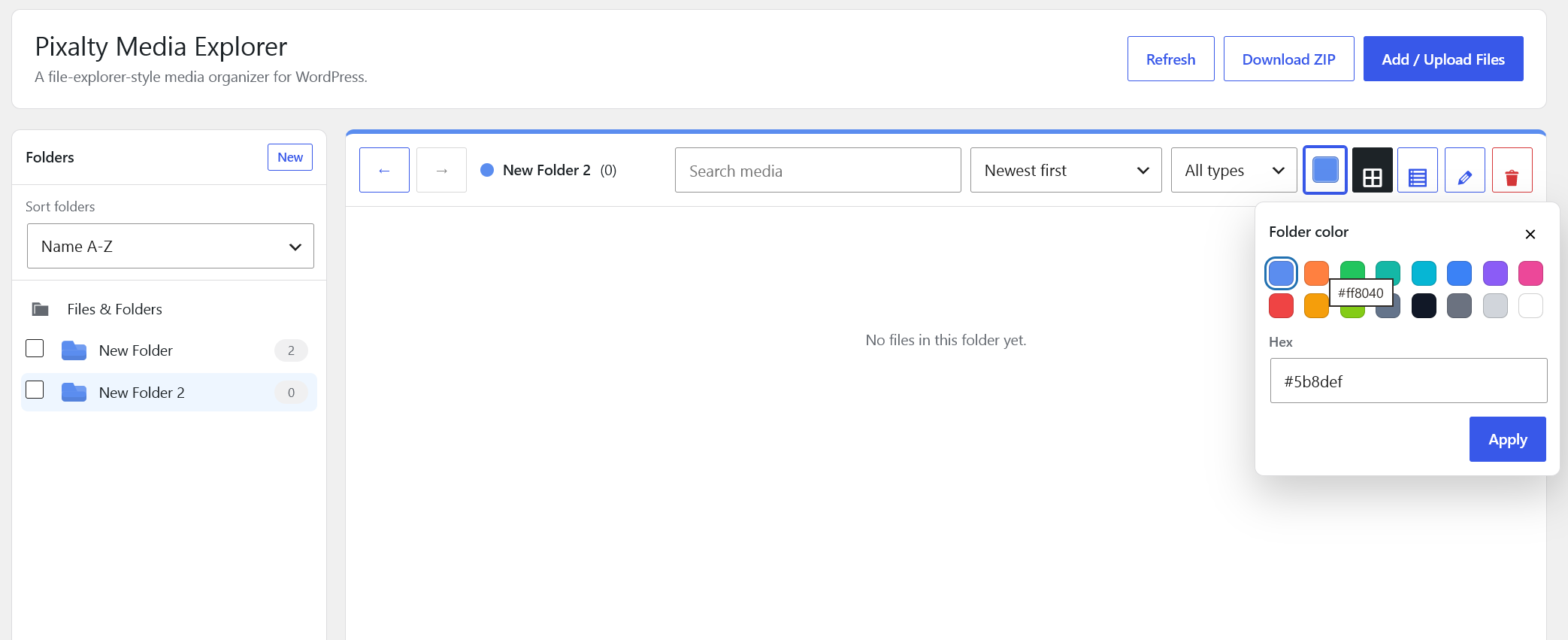
Task: Click the New Folder 2 item count badge
Action: pos(291,393)
